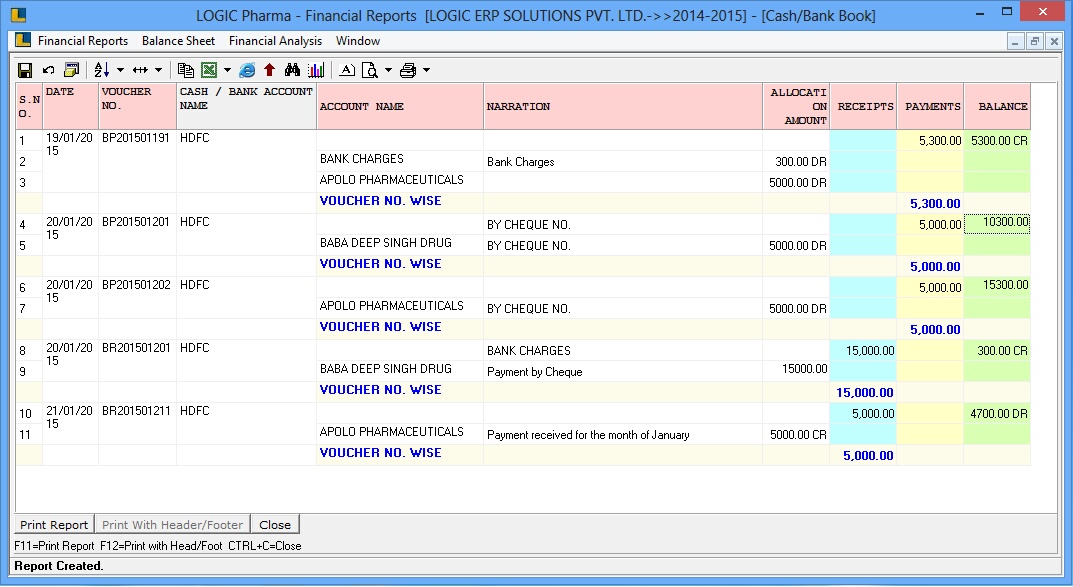The width and height of the screenshot is (1073, 587).
Task: Click the Print Report button
Action: tap(54, 525)
